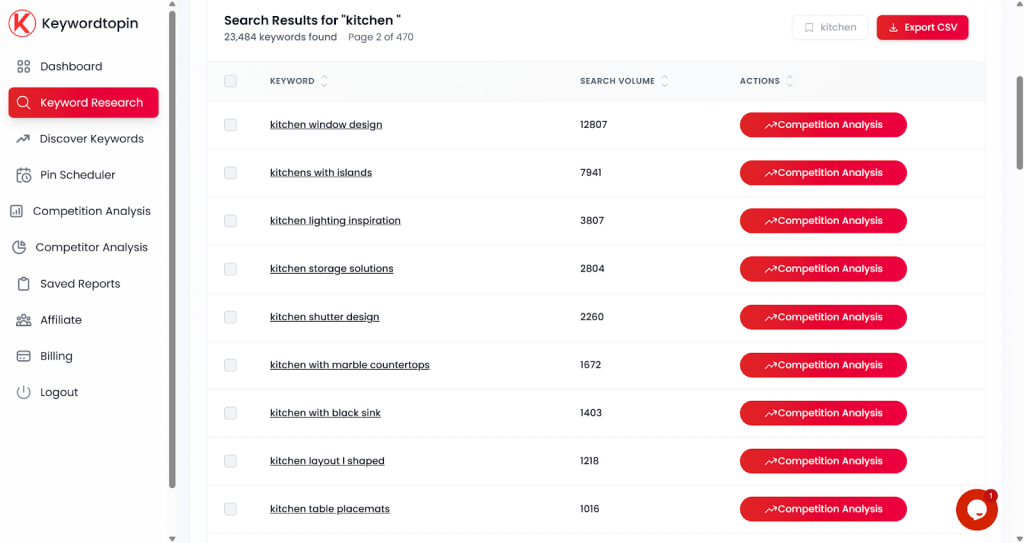Click the Affiliate people icon

pos(24,320)
